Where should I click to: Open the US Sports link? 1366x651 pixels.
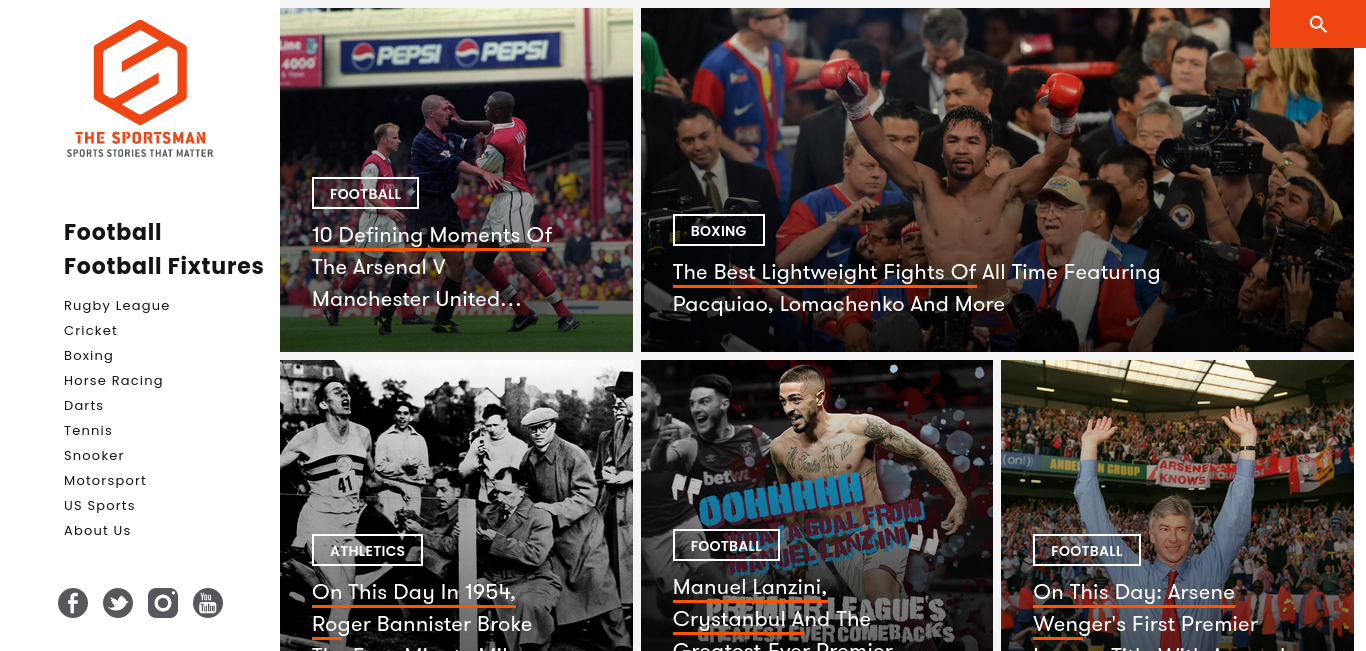(x=99, y=506)
